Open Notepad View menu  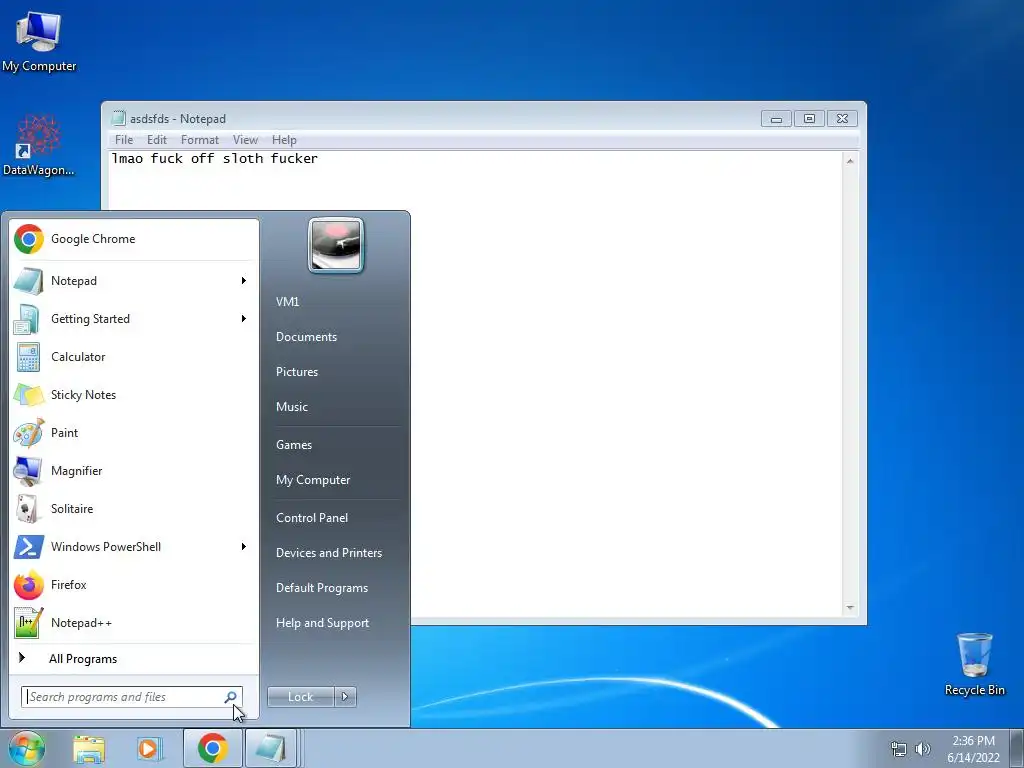[x=246, y=140]
